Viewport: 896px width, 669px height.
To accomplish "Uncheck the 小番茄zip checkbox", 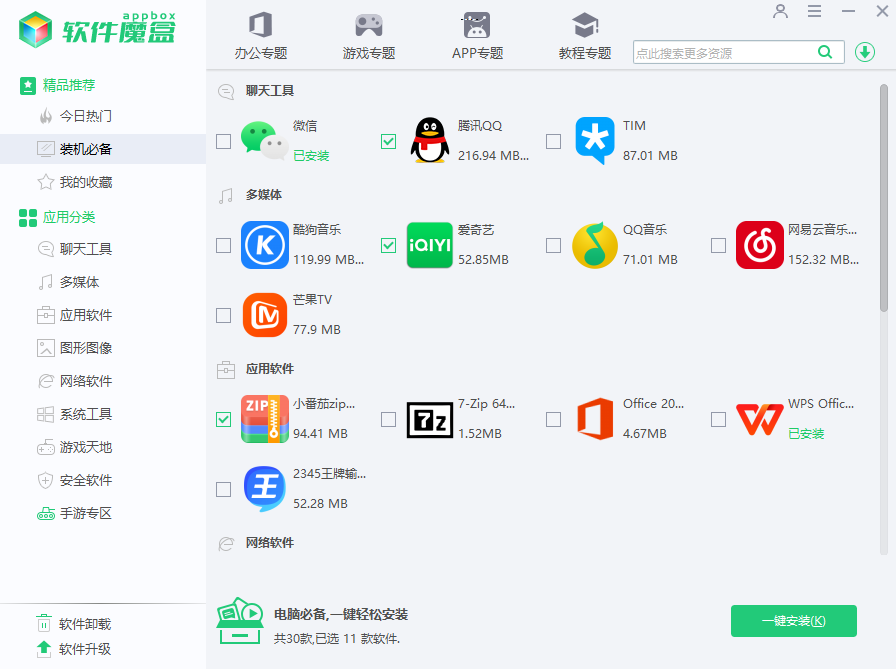I will [223, 419].
